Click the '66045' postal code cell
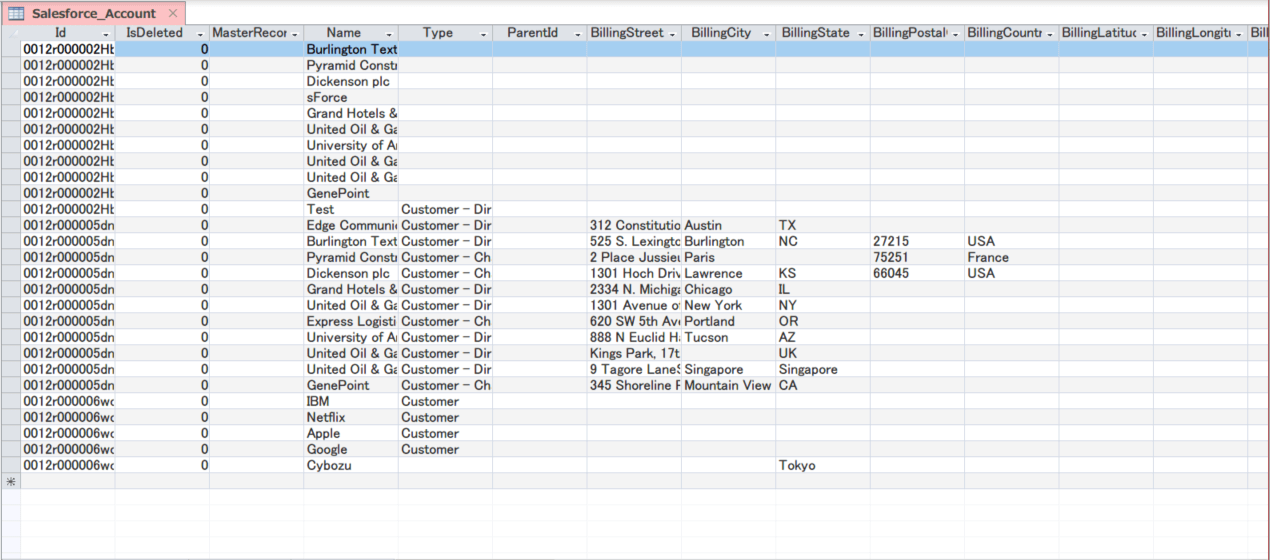Viewport: 1270px width, 560px height. [x=917, y=273]
